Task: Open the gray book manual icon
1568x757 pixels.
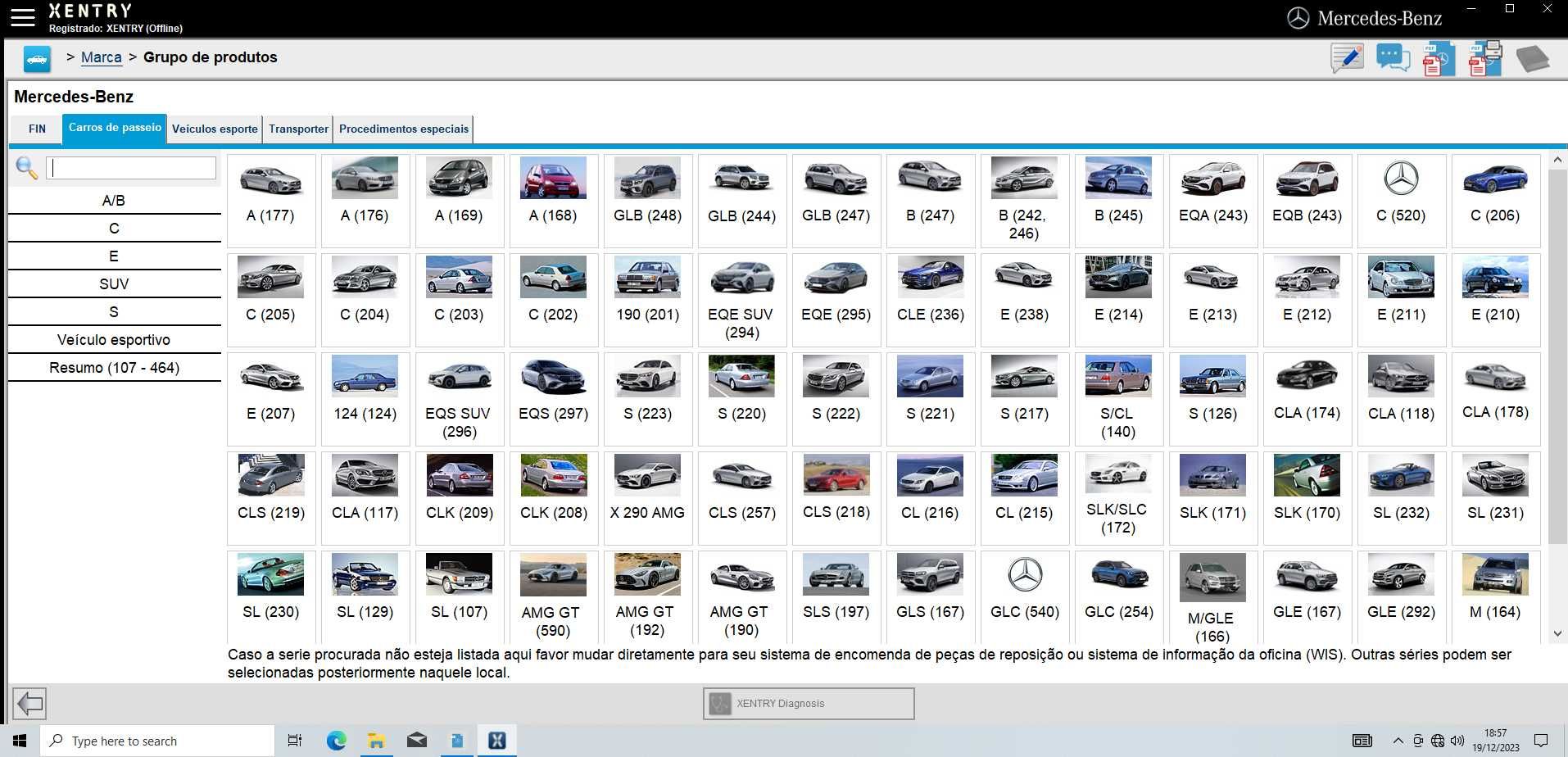Action: click(1532, 59)
